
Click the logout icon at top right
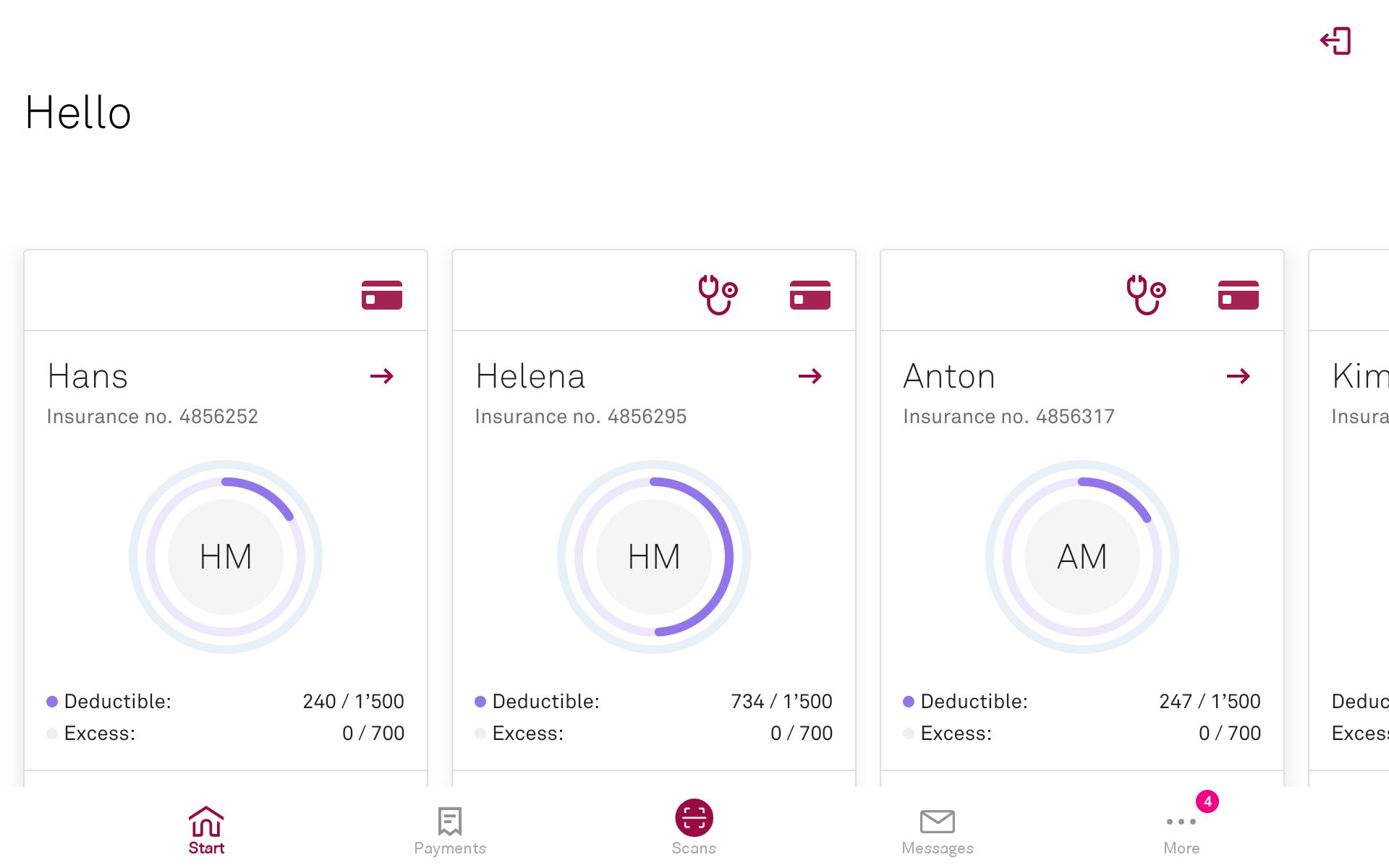click(1335, 41)
